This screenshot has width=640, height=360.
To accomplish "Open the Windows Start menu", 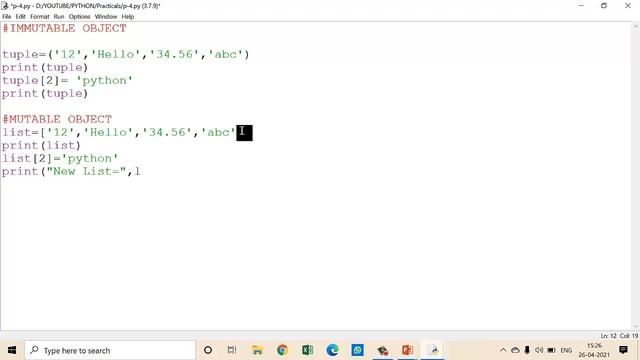I will click(12, 350).
